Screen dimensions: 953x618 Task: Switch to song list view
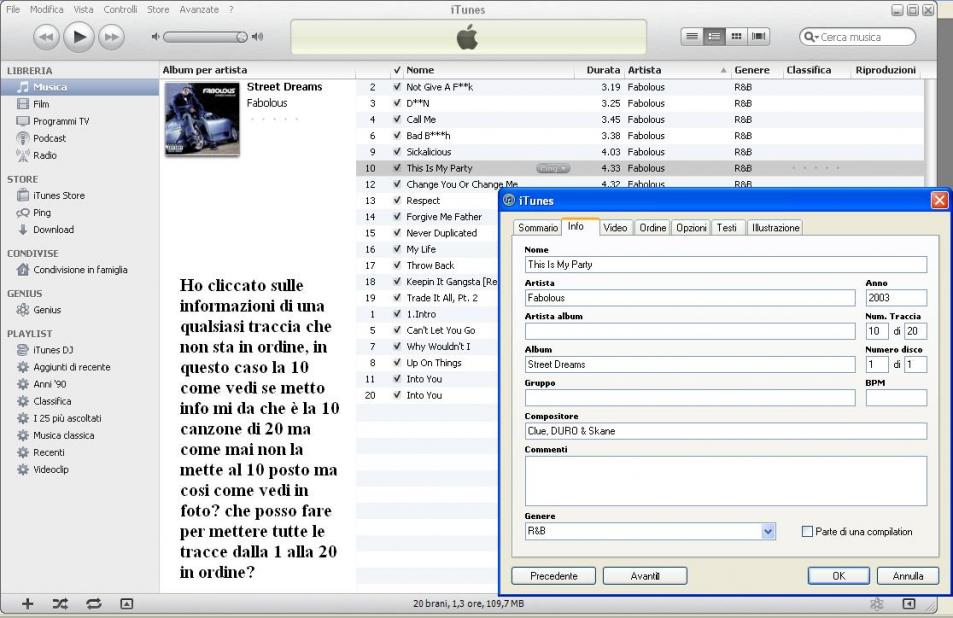click(692, 36)
